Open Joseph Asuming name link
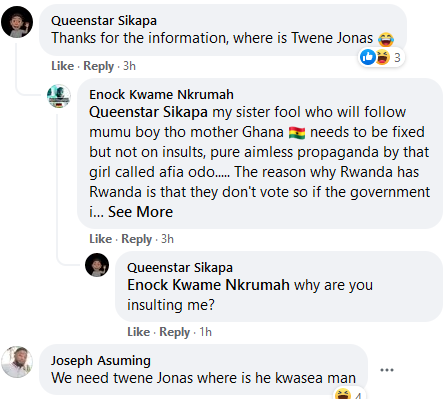The width and height of the screenshot is (444, 399). pos(101,361)
